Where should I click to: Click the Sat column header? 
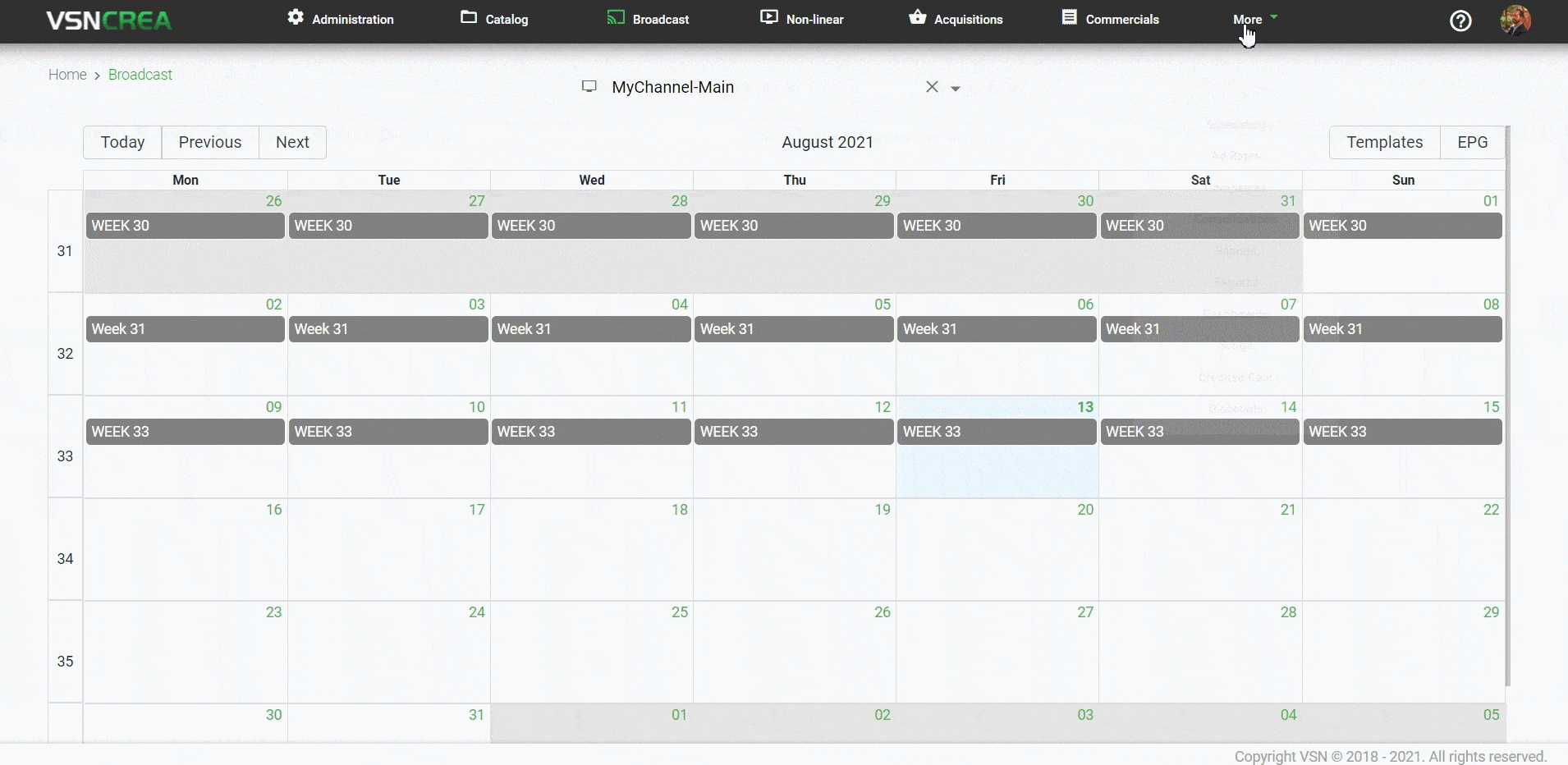coord(1200,180)
